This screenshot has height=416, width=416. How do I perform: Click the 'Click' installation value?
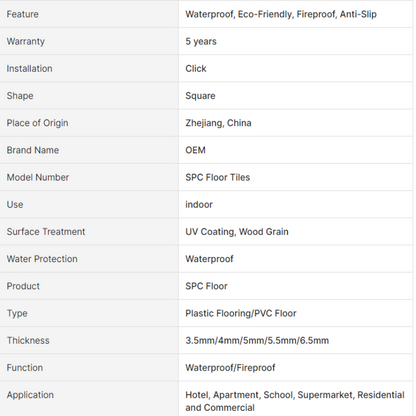[x=196, y=69]
